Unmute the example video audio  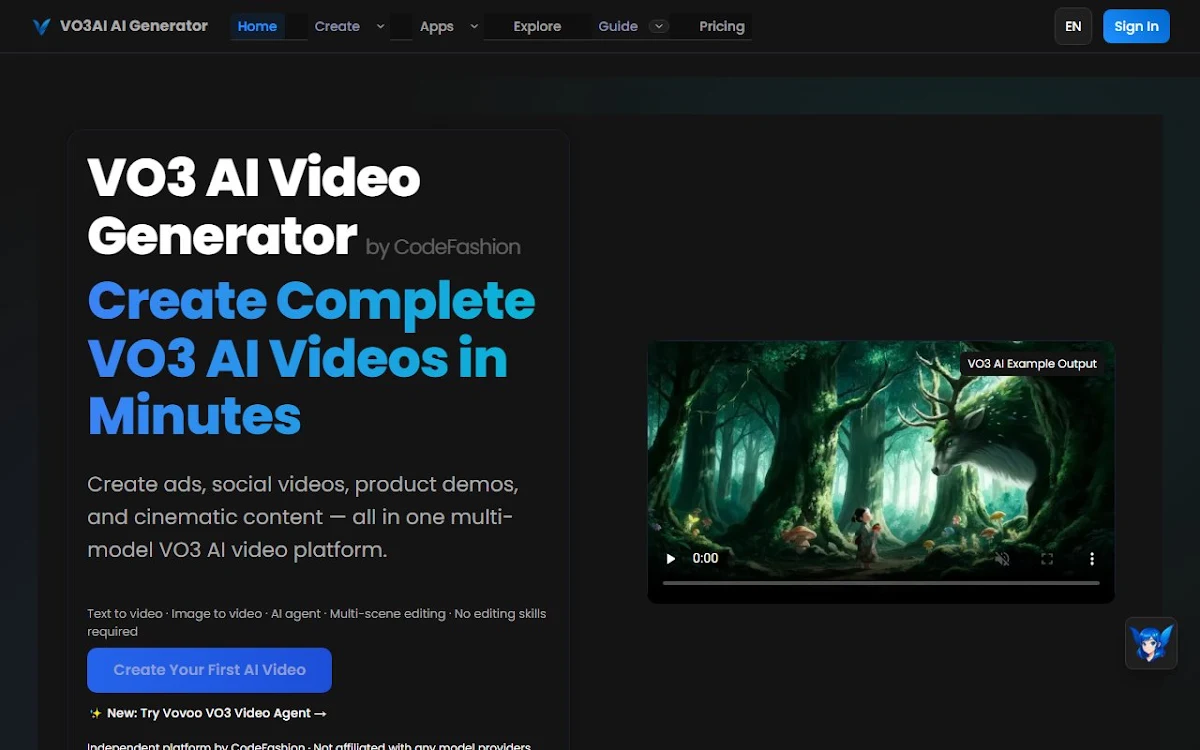pos(1003,558)
